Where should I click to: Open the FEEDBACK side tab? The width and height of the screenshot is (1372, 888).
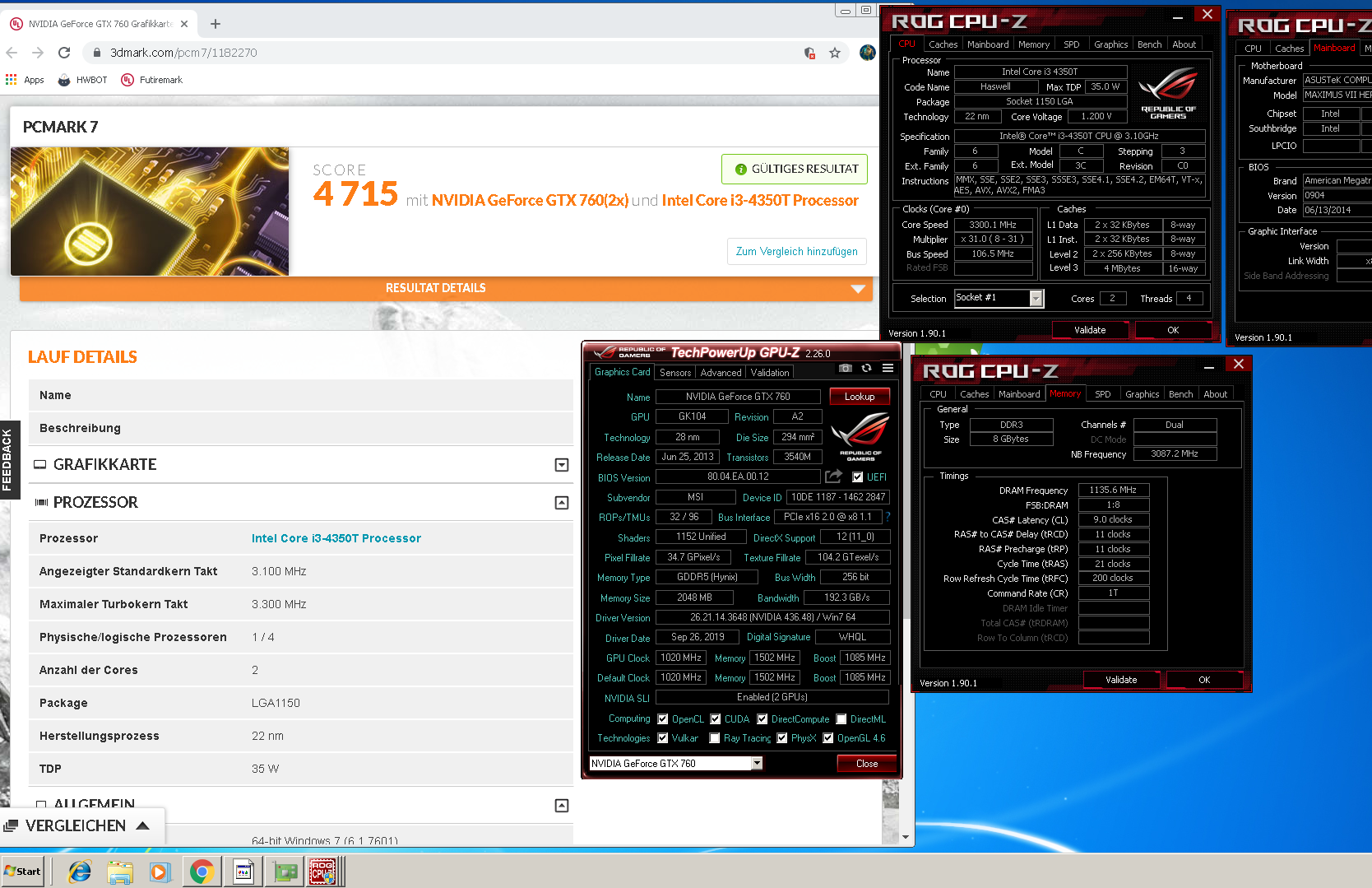9,459
